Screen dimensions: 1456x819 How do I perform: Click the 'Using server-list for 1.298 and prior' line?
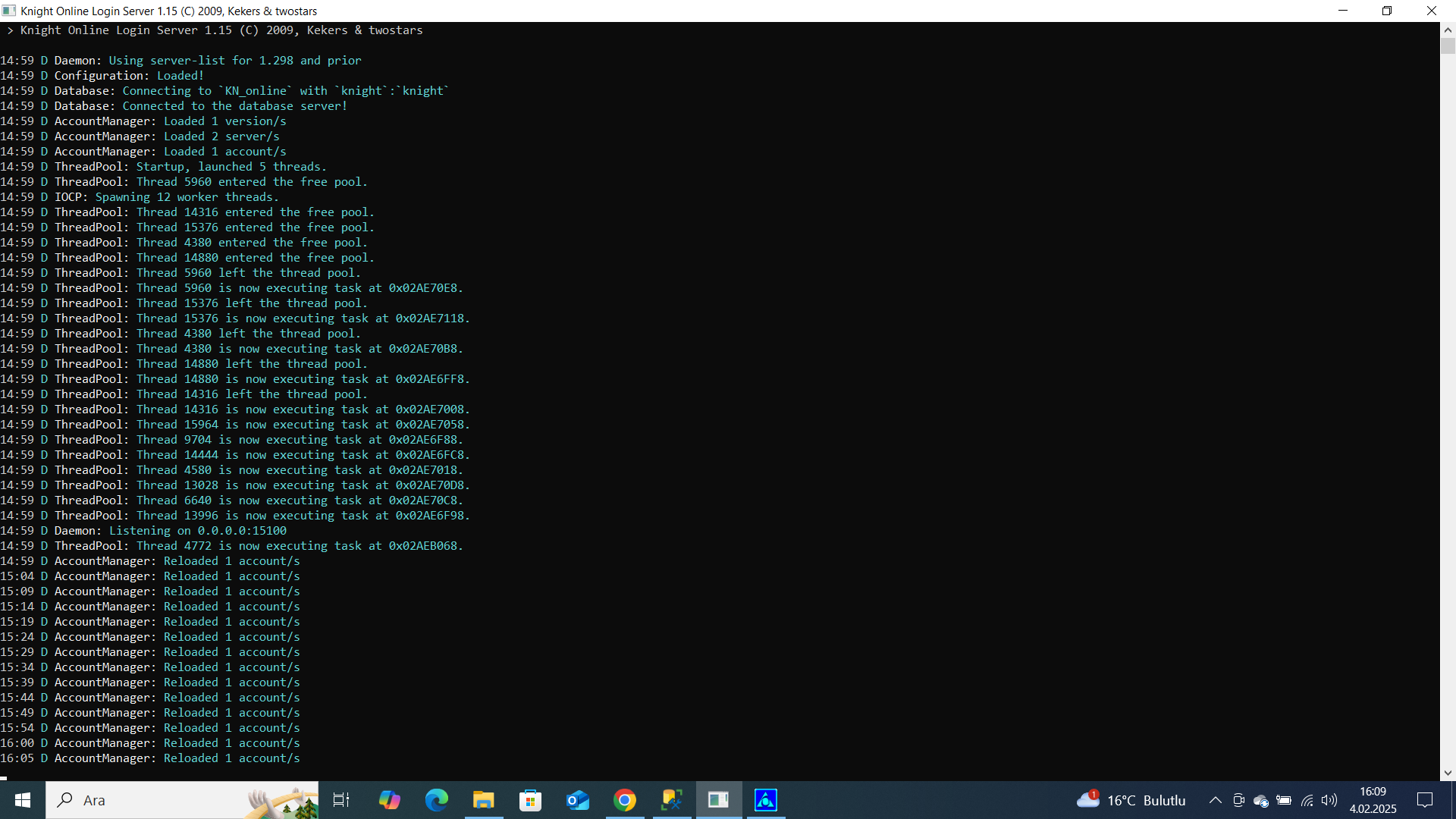[x=180, y=61]
